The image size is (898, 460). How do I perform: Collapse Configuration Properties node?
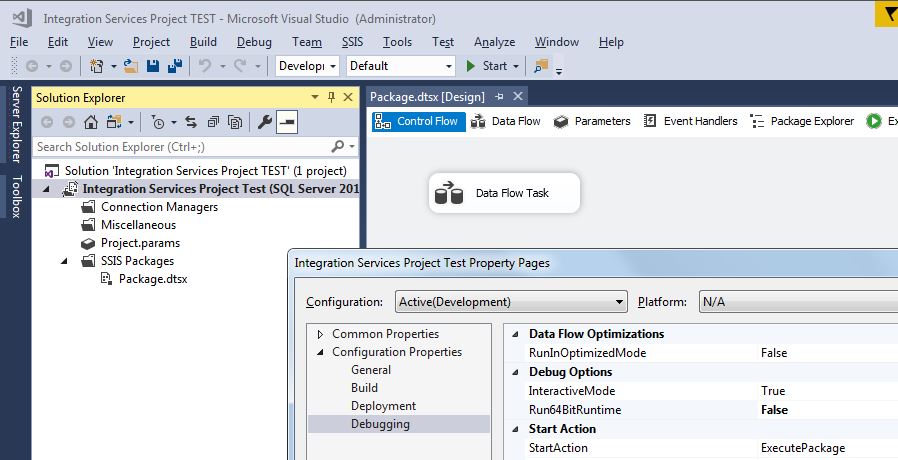pyautogui.click(x=320, y=352)
